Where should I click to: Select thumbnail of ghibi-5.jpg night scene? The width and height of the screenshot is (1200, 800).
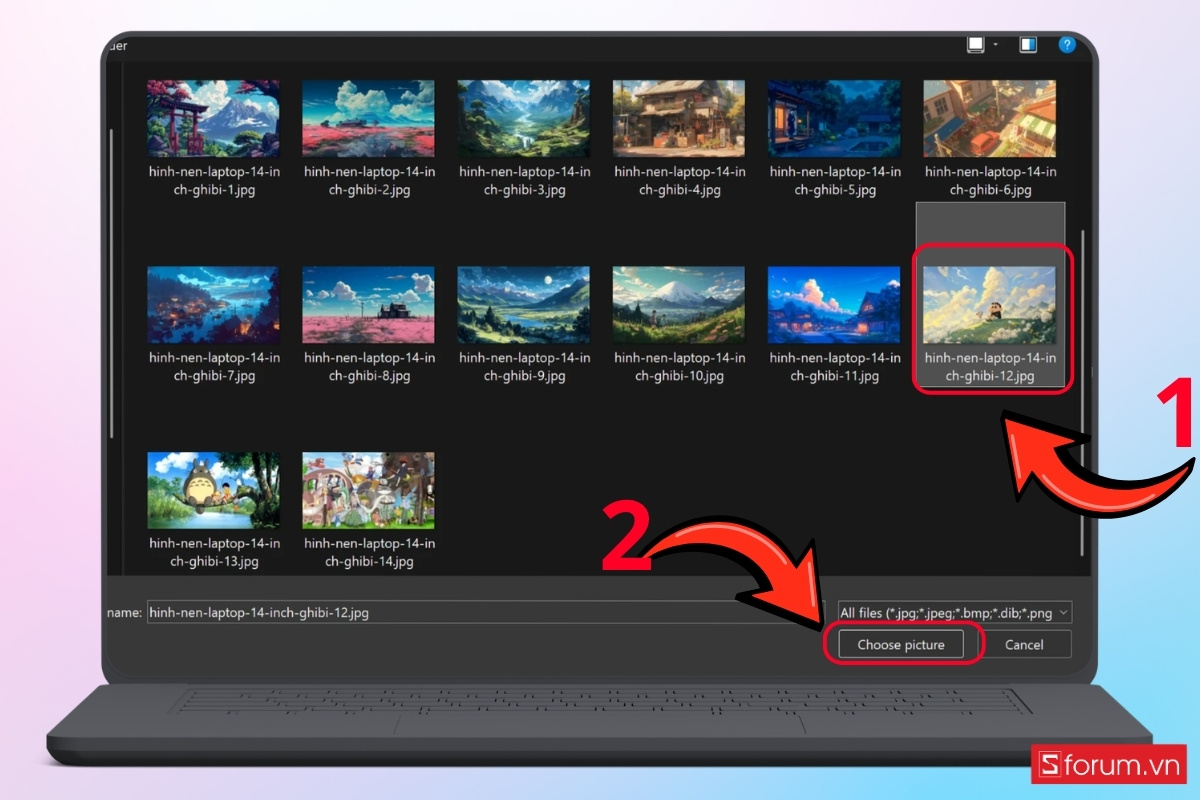(x=834, y=118)
